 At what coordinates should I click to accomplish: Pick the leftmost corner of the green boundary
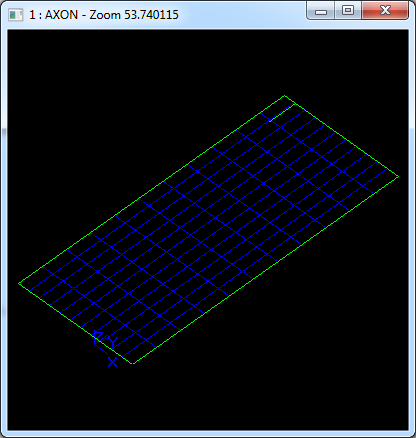(x=19, y=283)
